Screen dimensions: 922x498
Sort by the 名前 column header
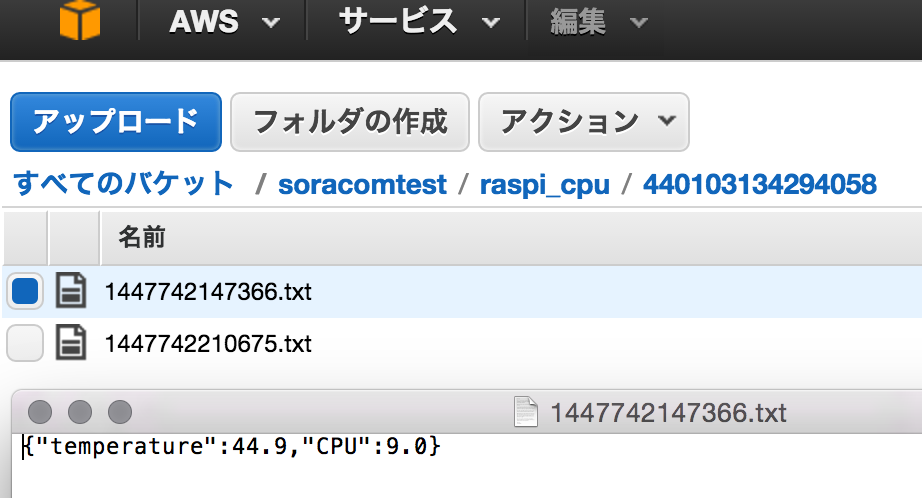pos(142,238)
